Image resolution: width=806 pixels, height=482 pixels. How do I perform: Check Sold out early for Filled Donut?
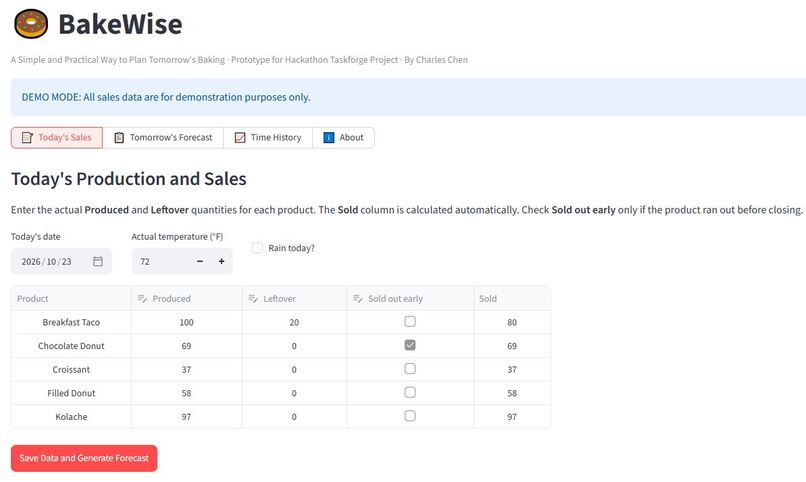coord(410,393)
